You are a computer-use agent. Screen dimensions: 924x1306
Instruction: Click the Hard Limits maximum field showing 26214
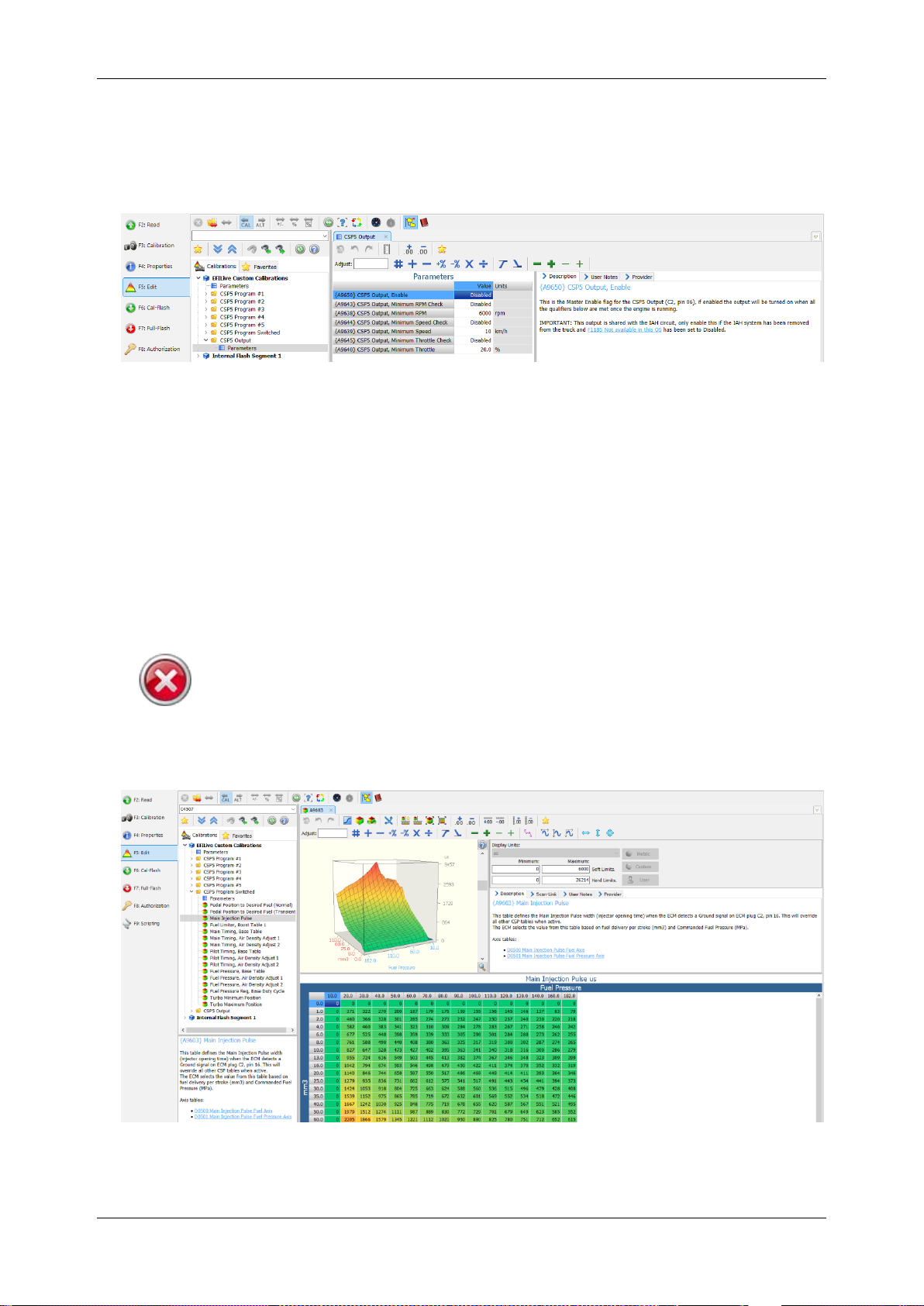[566, 880]
